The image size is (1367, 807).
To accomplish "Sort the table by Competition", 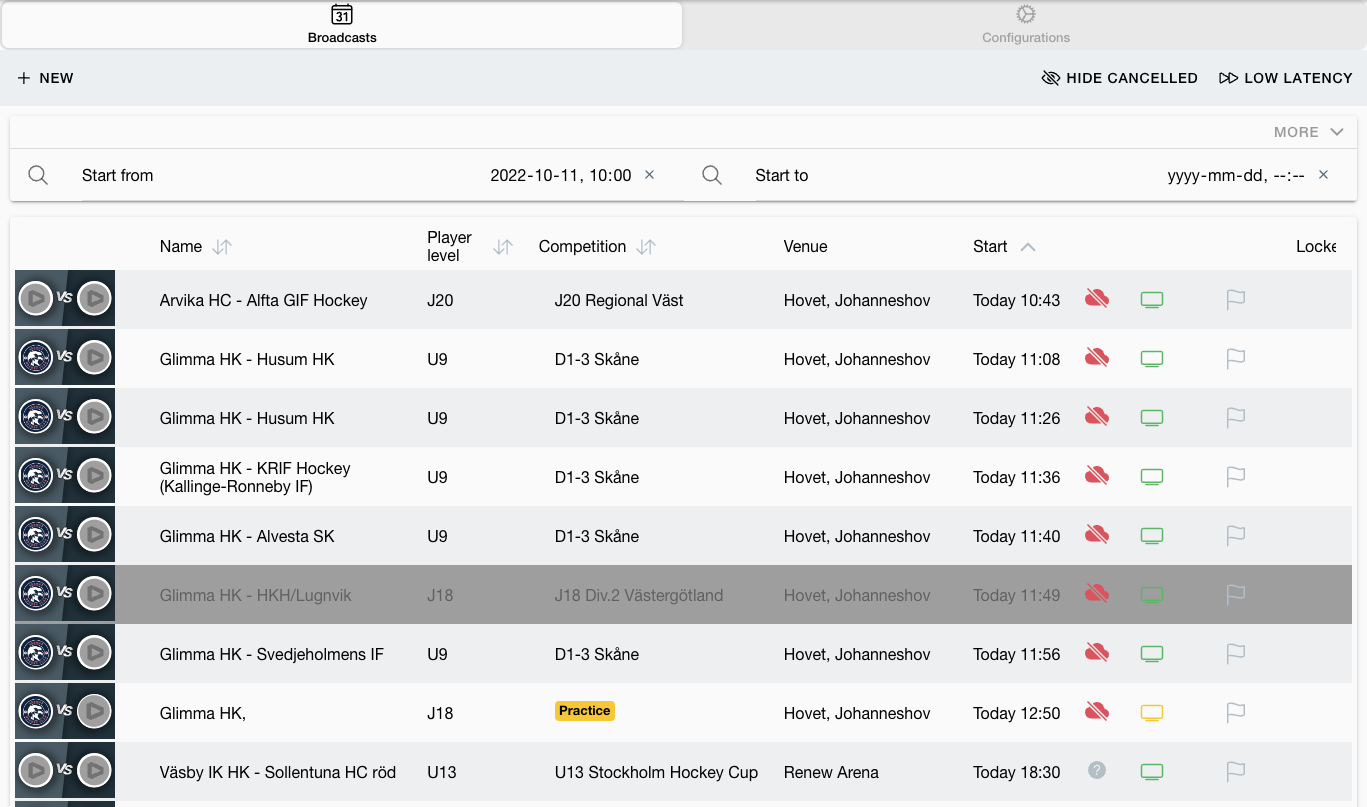I will (x=646, y=247).
